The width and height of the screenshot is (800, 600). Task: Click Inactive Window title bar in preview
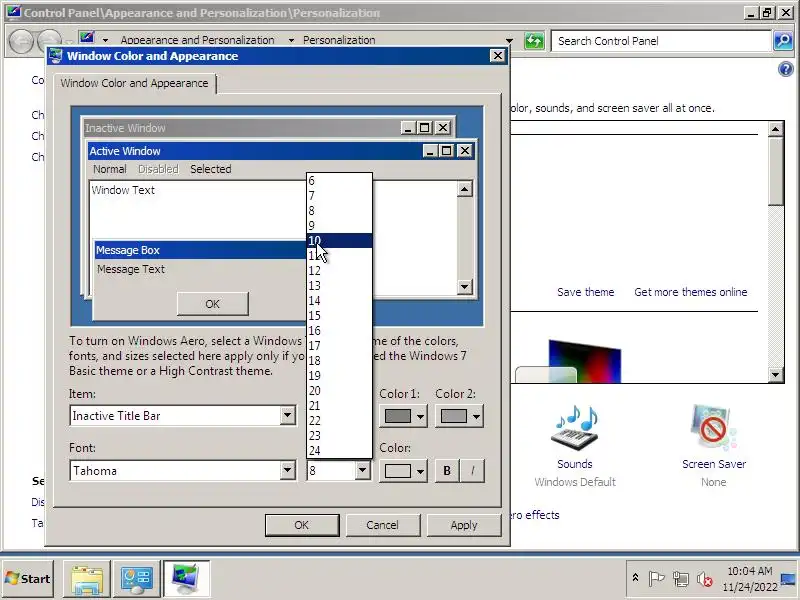coord(242,128)
